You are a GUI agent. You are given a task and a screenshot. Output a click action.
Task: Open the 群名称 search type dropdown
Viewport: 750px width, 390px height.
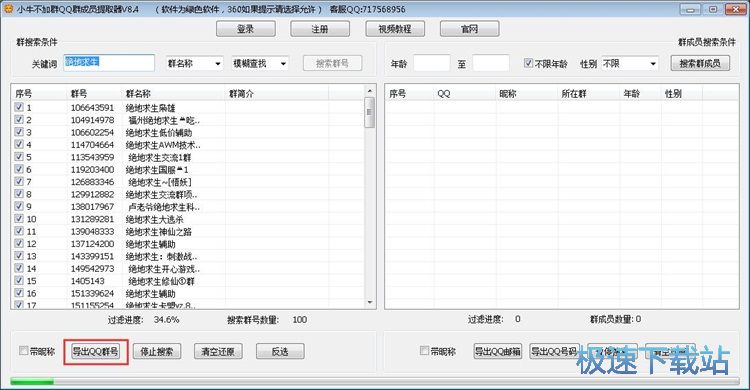(194, 63)
